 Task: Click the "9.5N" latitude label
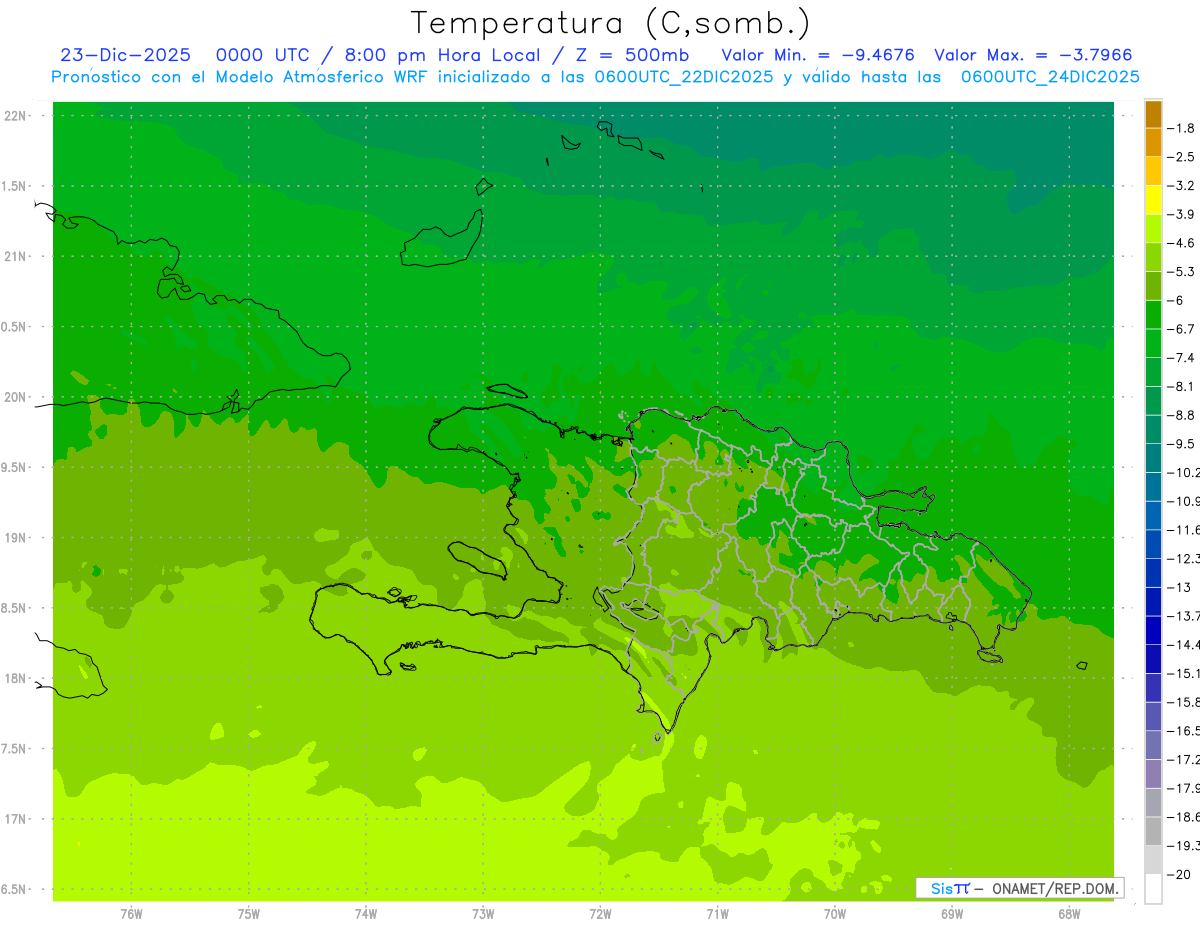click(15, 468)
